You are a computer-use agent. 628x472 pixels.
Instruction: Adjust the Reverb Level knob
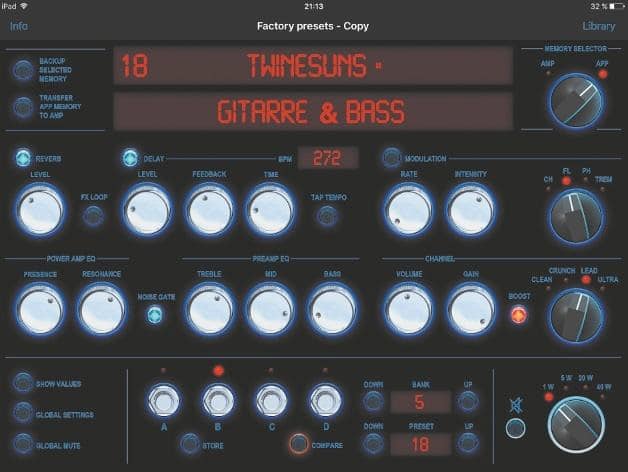[40, 210]
